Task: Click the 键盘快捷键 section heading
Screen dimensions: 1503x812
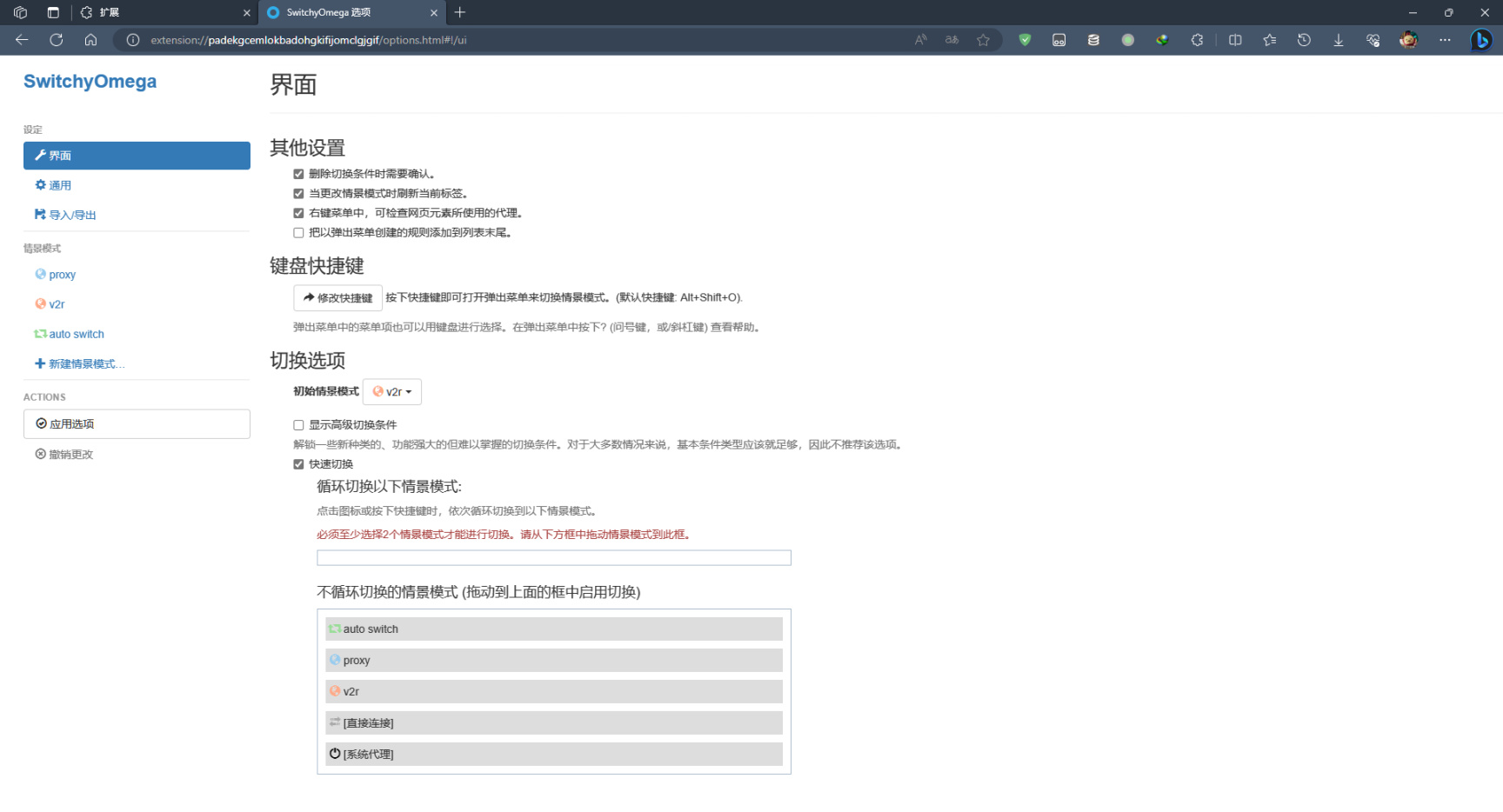Action: click(x=317, y=266)
